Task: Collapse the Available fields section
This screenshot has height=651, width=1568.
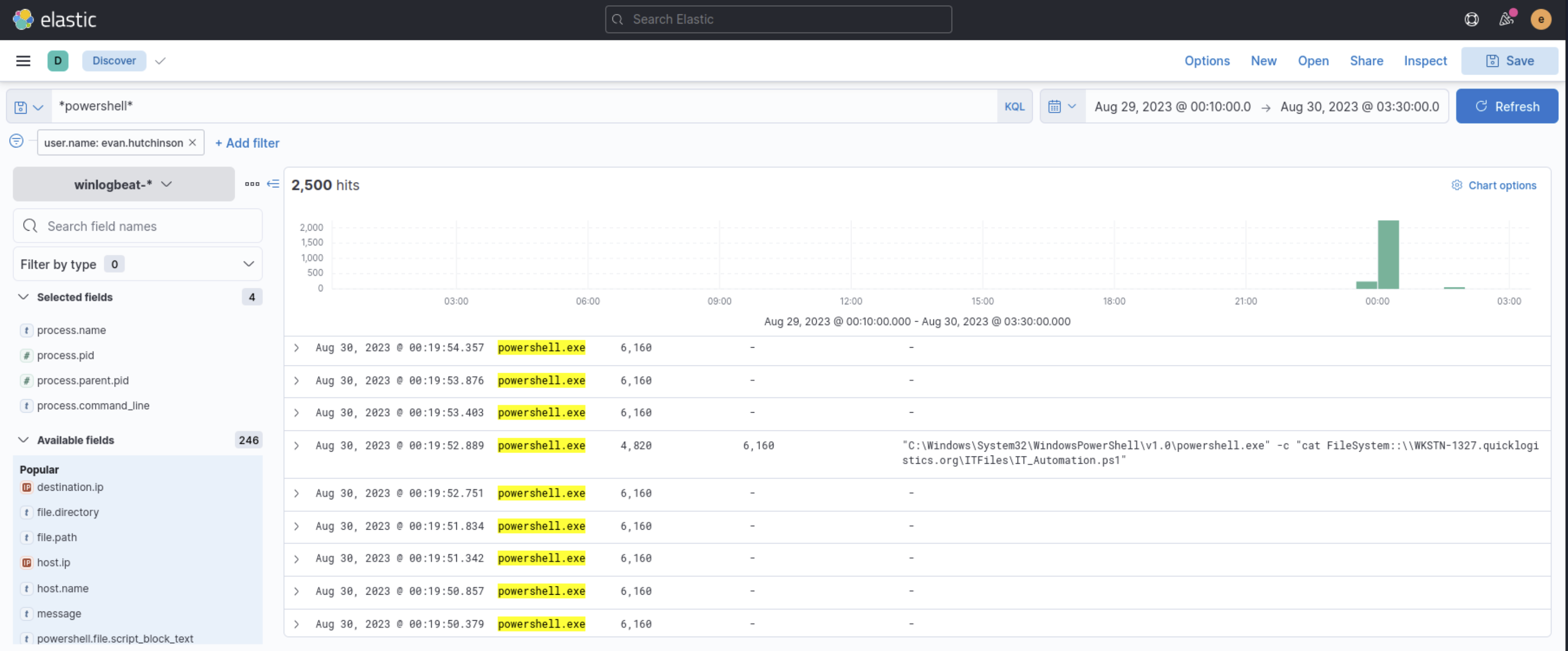Action: pos(23,440)
